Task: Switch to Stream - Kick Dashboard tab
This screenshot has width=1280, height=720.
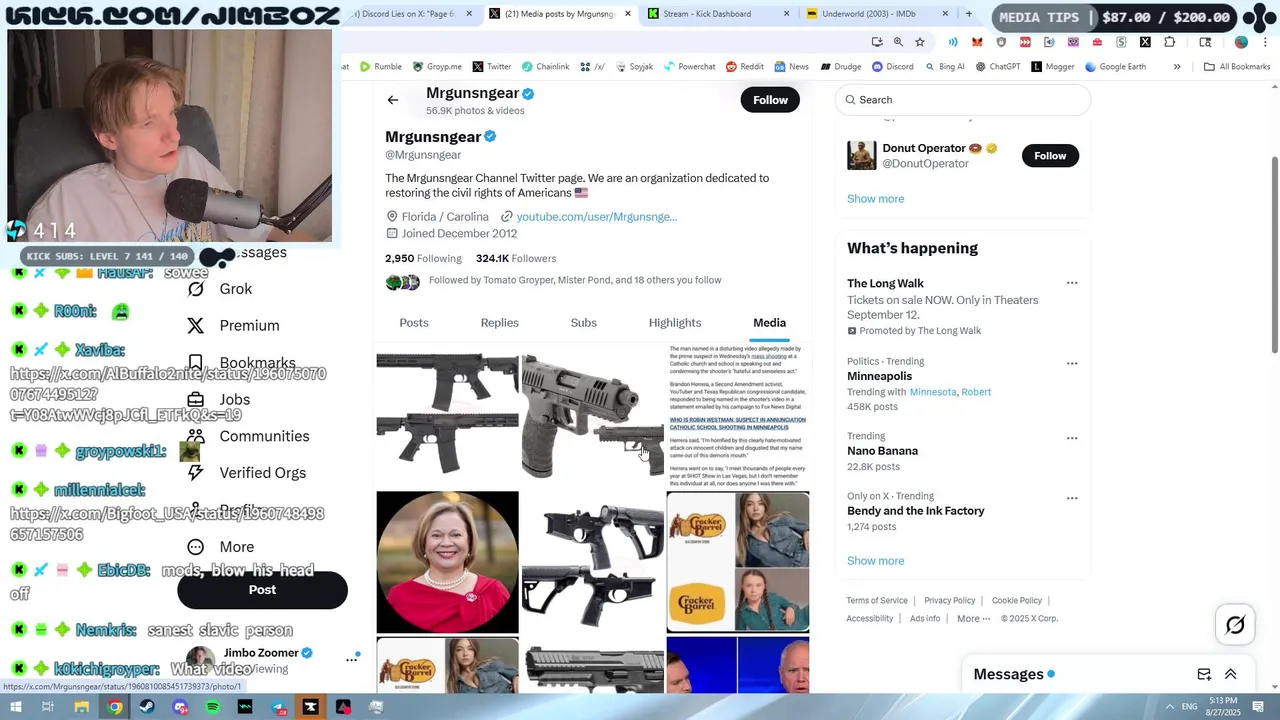Action: click(x=717, y=14)
